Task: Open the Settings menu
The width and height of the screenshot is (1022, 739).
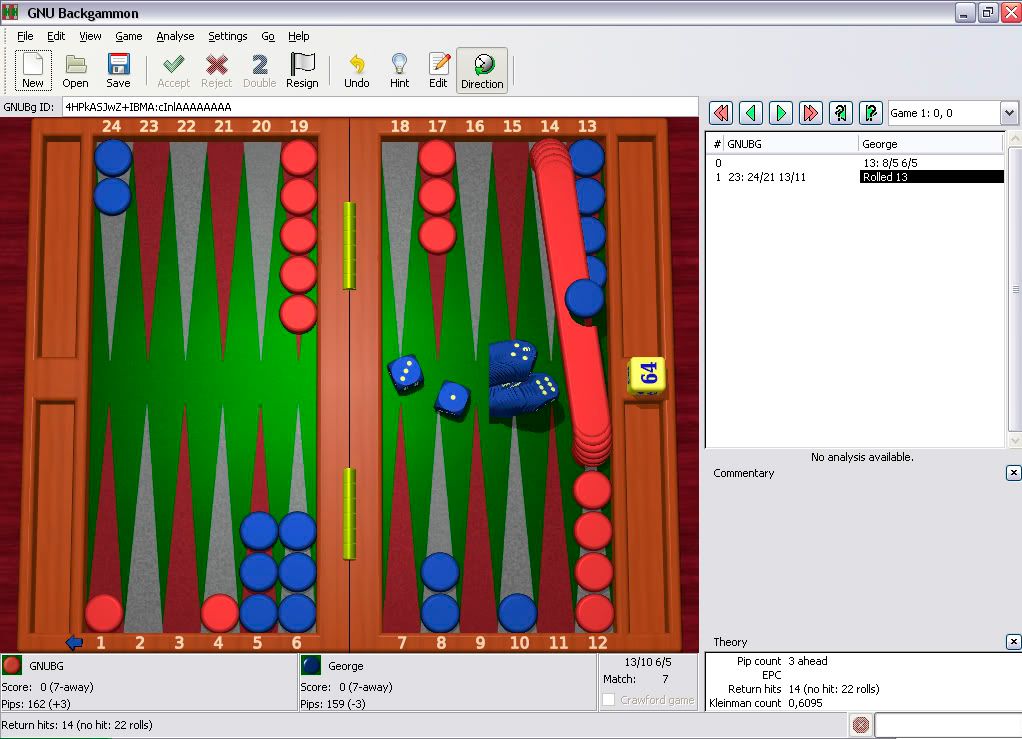Action: tap(227, 36)
